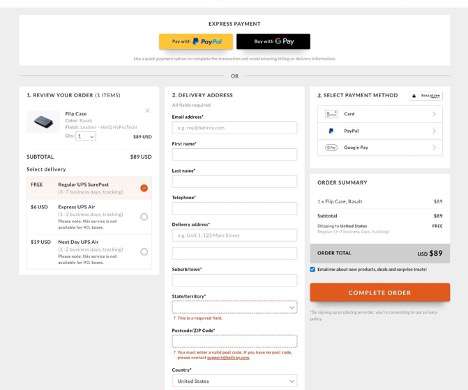Click the $89 USD subtotal amount

point(141,157)
